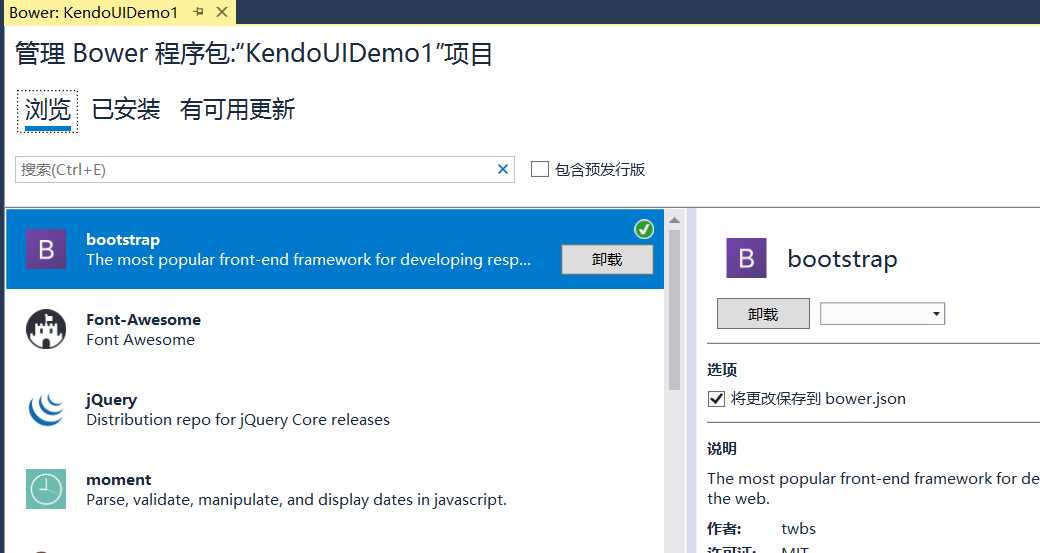Select the Font-Awesome package row
The height and width of the screenshot is (553, 1040).
[335, 329]
